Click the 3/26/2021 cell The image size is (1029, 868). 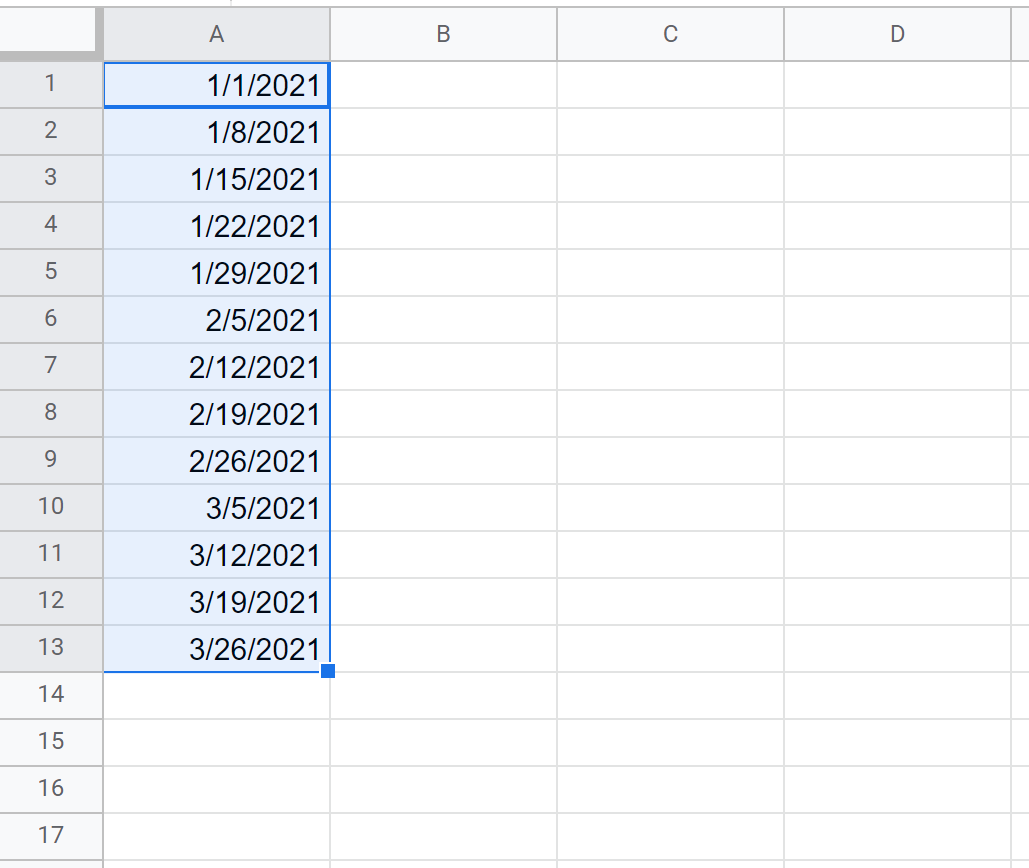(217, 648)
